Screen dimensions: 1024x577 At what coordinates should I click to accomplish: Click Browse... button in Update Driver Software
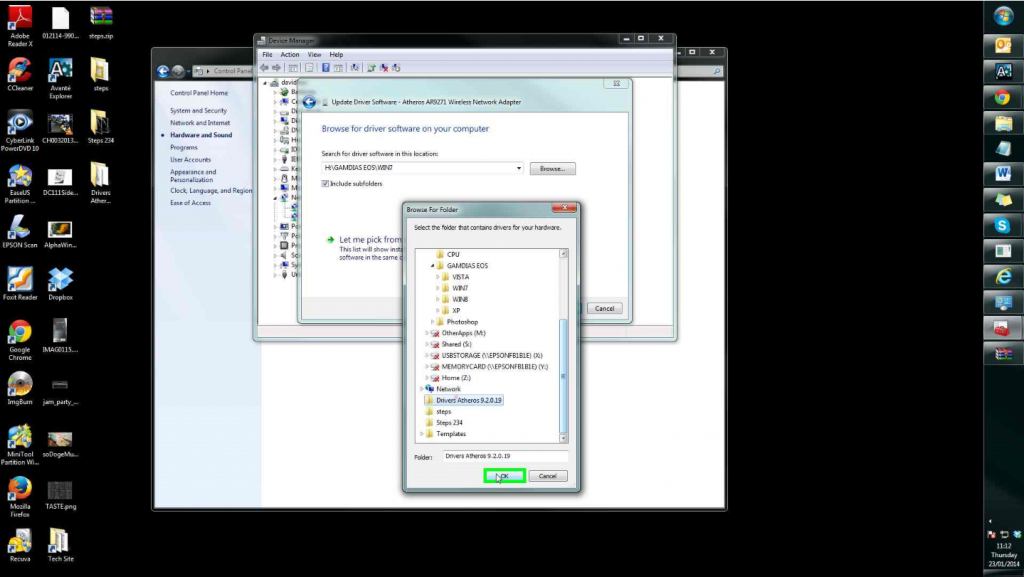pos(552,168)
